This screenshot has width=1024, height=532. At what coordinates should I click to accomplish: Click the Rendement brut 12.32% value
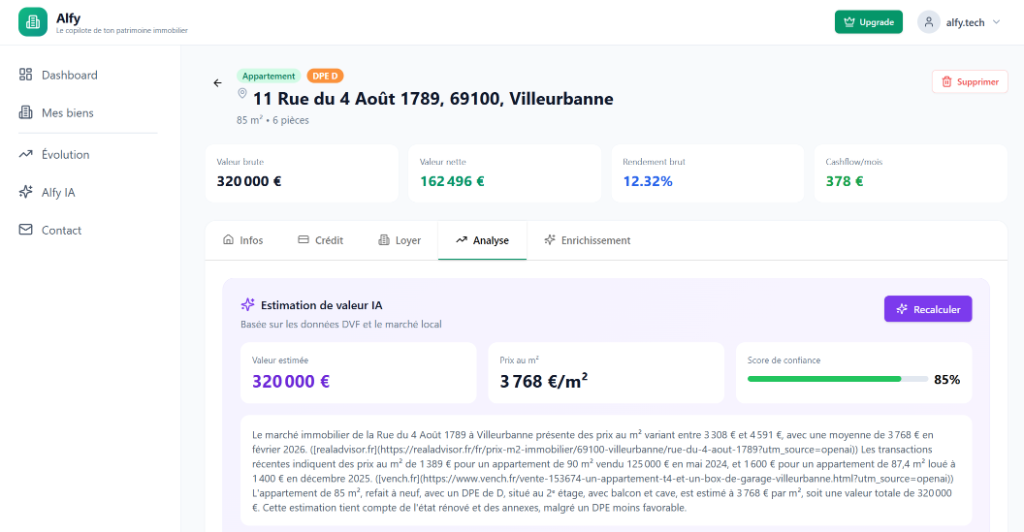click(647, 181)
